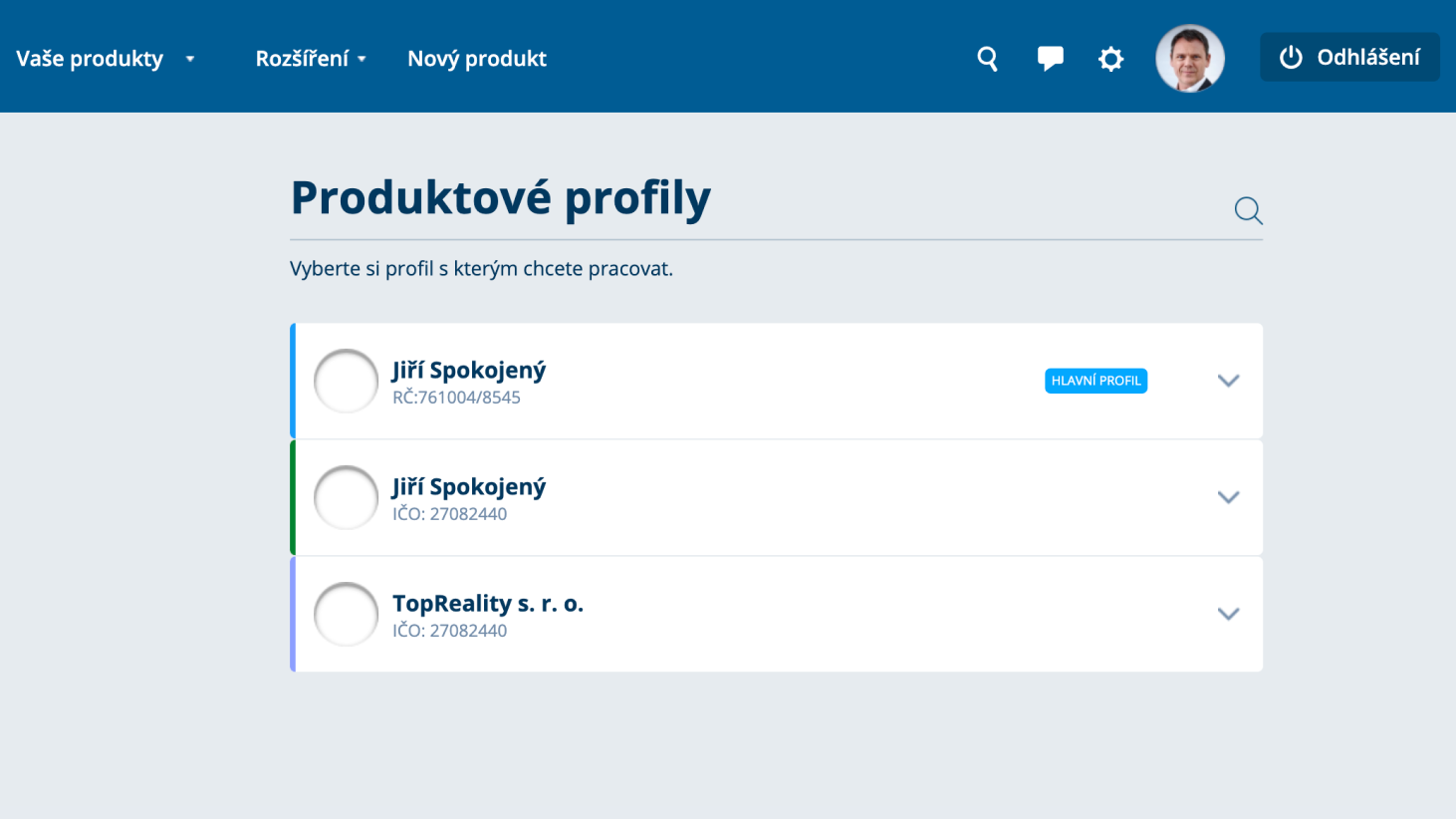Click the user profile photo avatar
Viewport: 1456px width, 819px height.
1189,59
